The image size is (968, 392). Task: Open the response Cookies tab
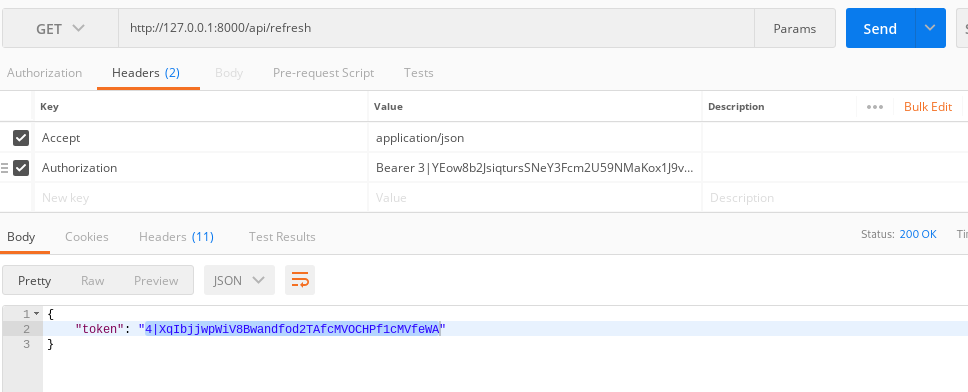(87, 237)
